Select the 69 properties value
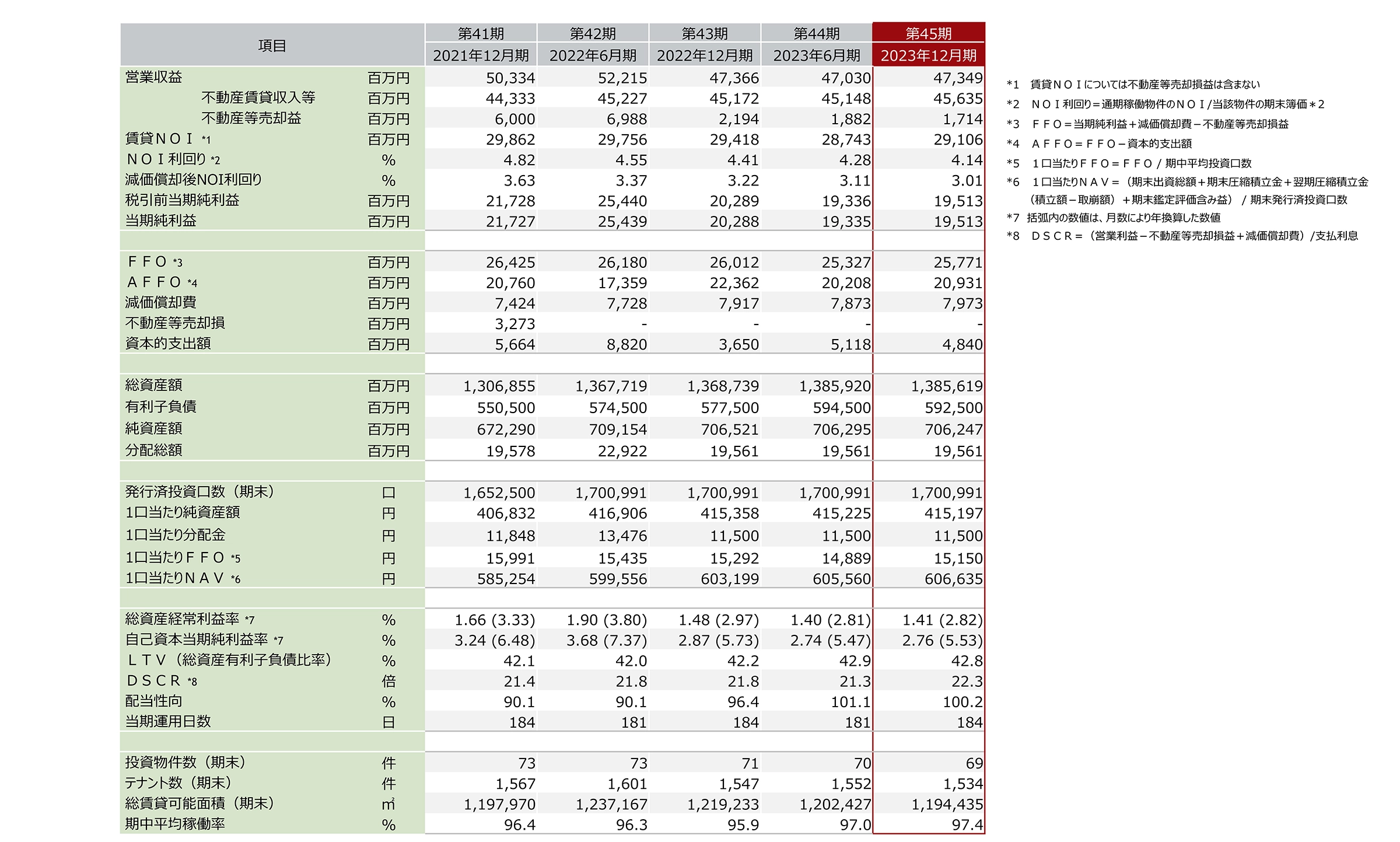Screen dimensions: 1400x842 974,763
